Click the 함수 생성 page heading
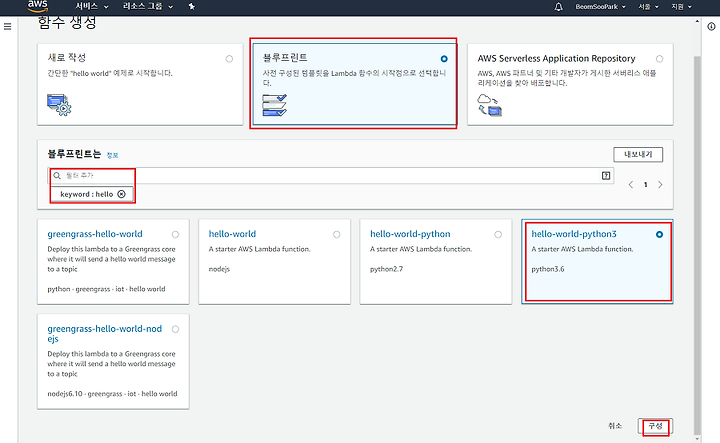Image resolution: width=720 pixels, height=443 pixels. click(x=67, y=22)
